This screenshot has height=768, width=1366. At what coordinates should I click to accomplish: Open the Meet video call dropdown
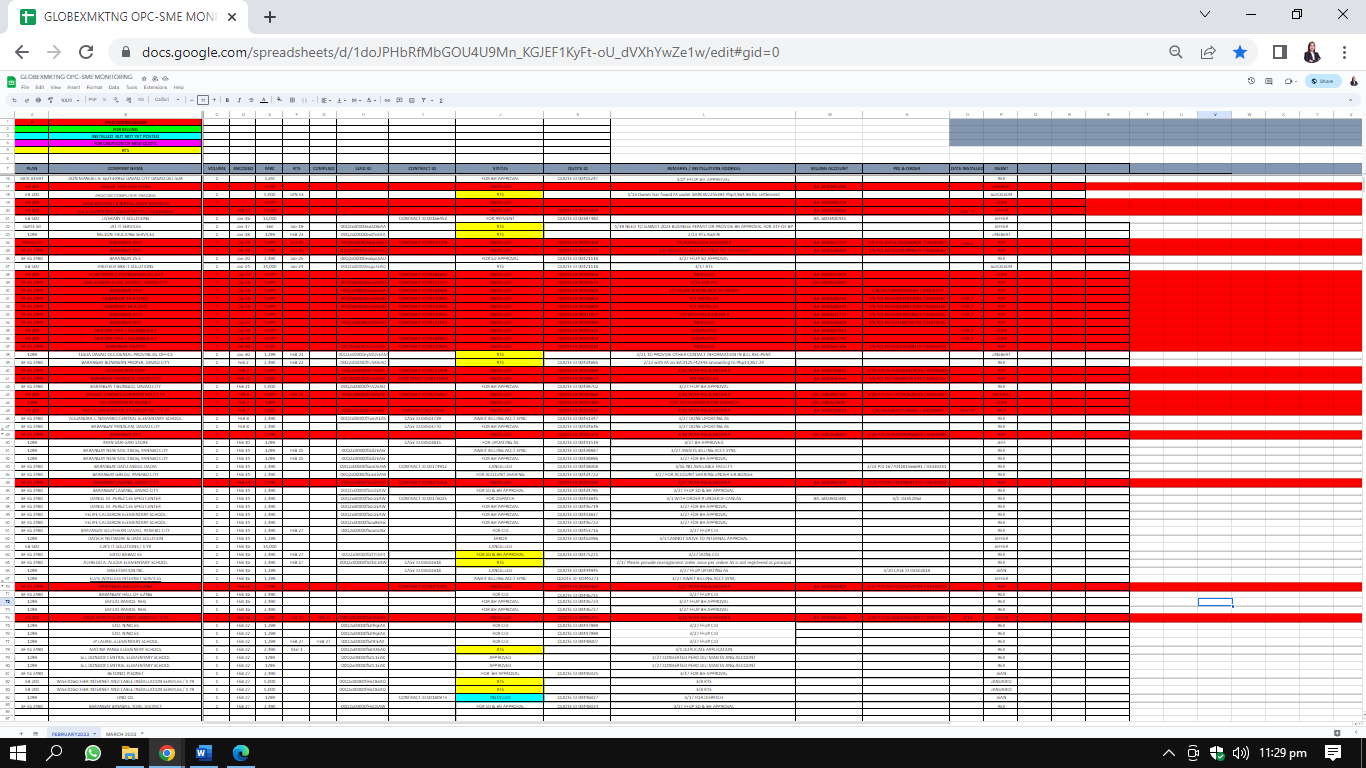[1290, 81]
